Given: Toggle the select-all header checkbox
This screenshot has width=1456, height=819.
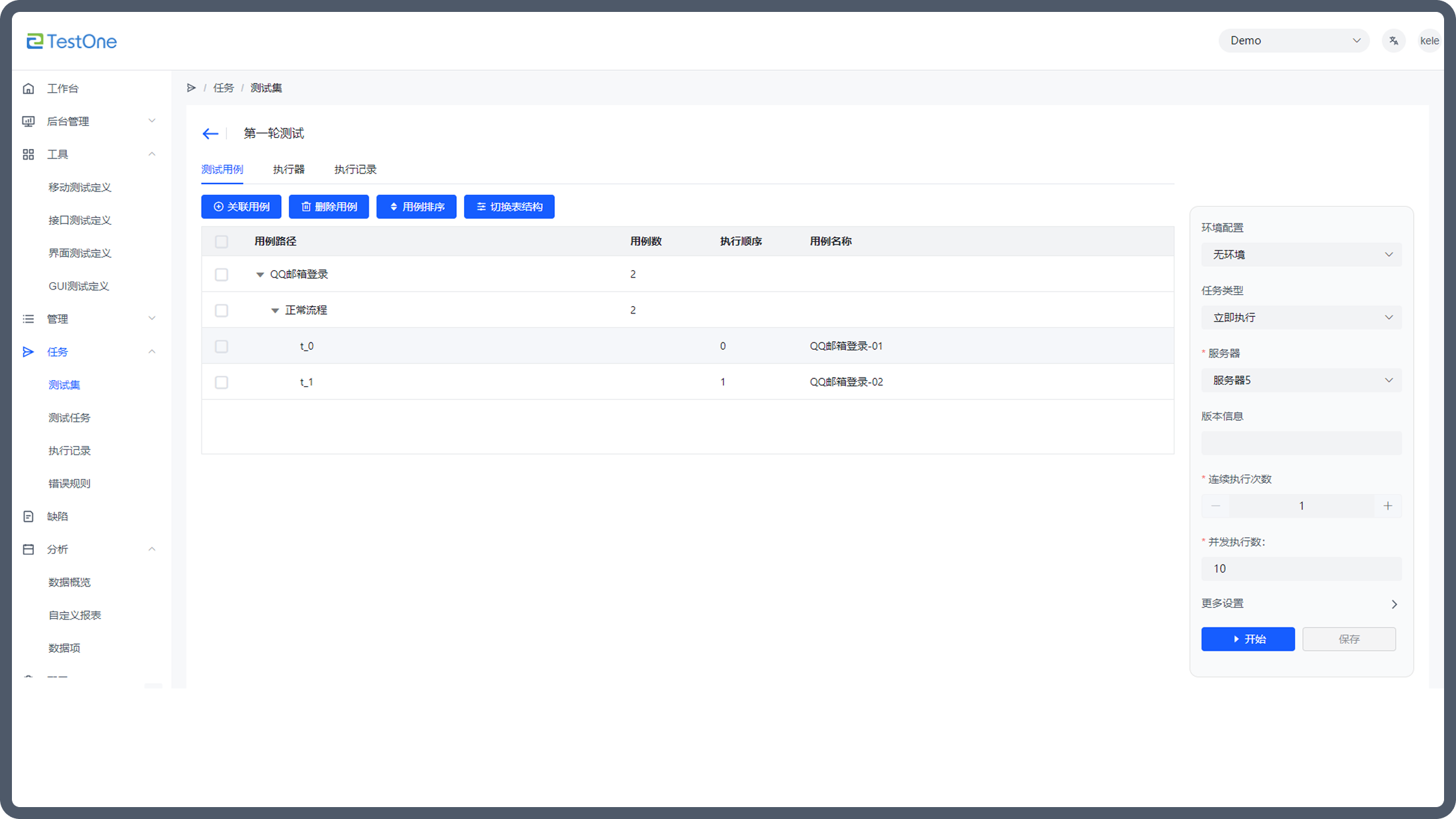Looking at the screenshot, I should (221, 242).
